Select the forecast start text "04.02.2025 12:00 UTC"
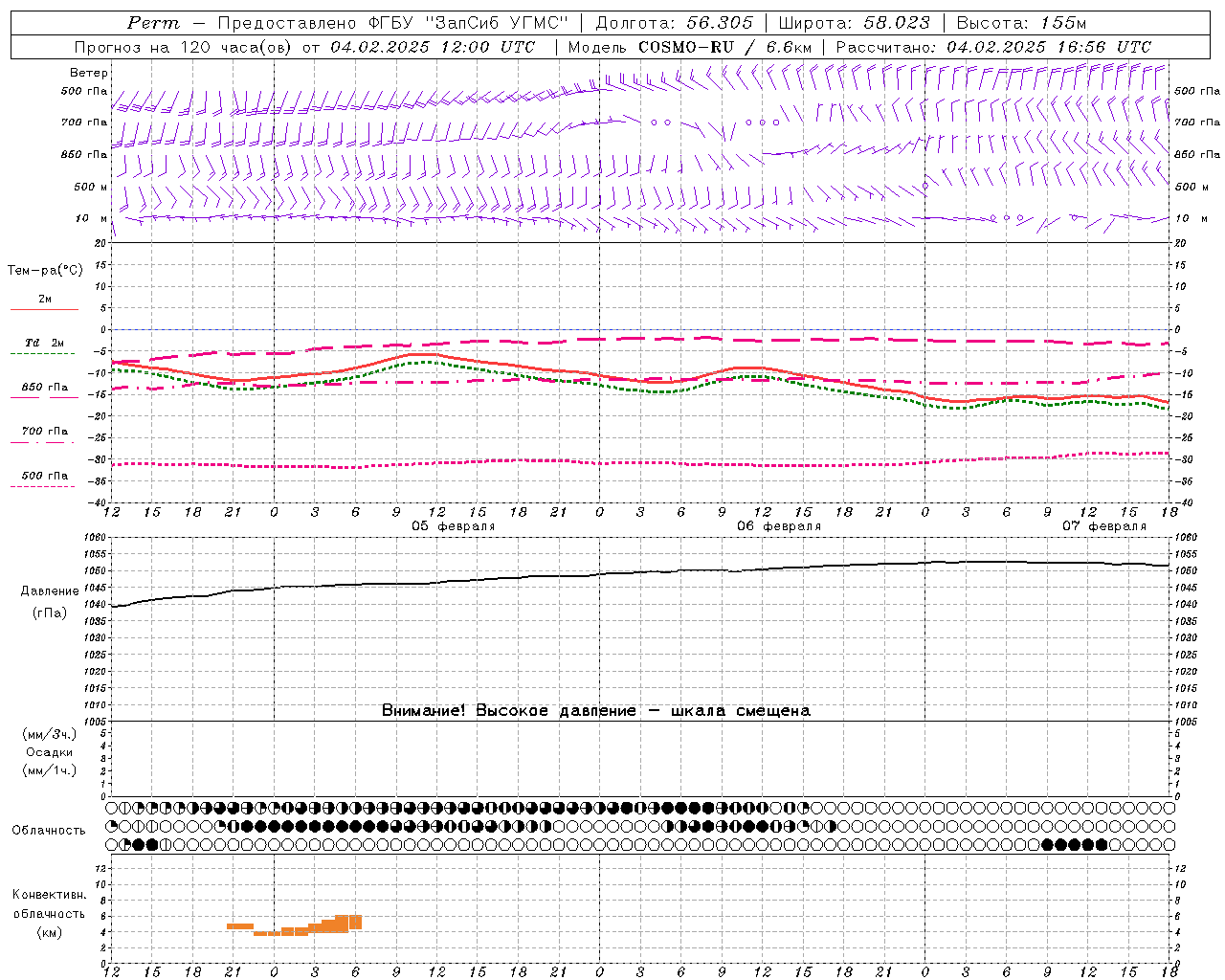Viewport: 1225px width, 980px height. click(433, 47)
